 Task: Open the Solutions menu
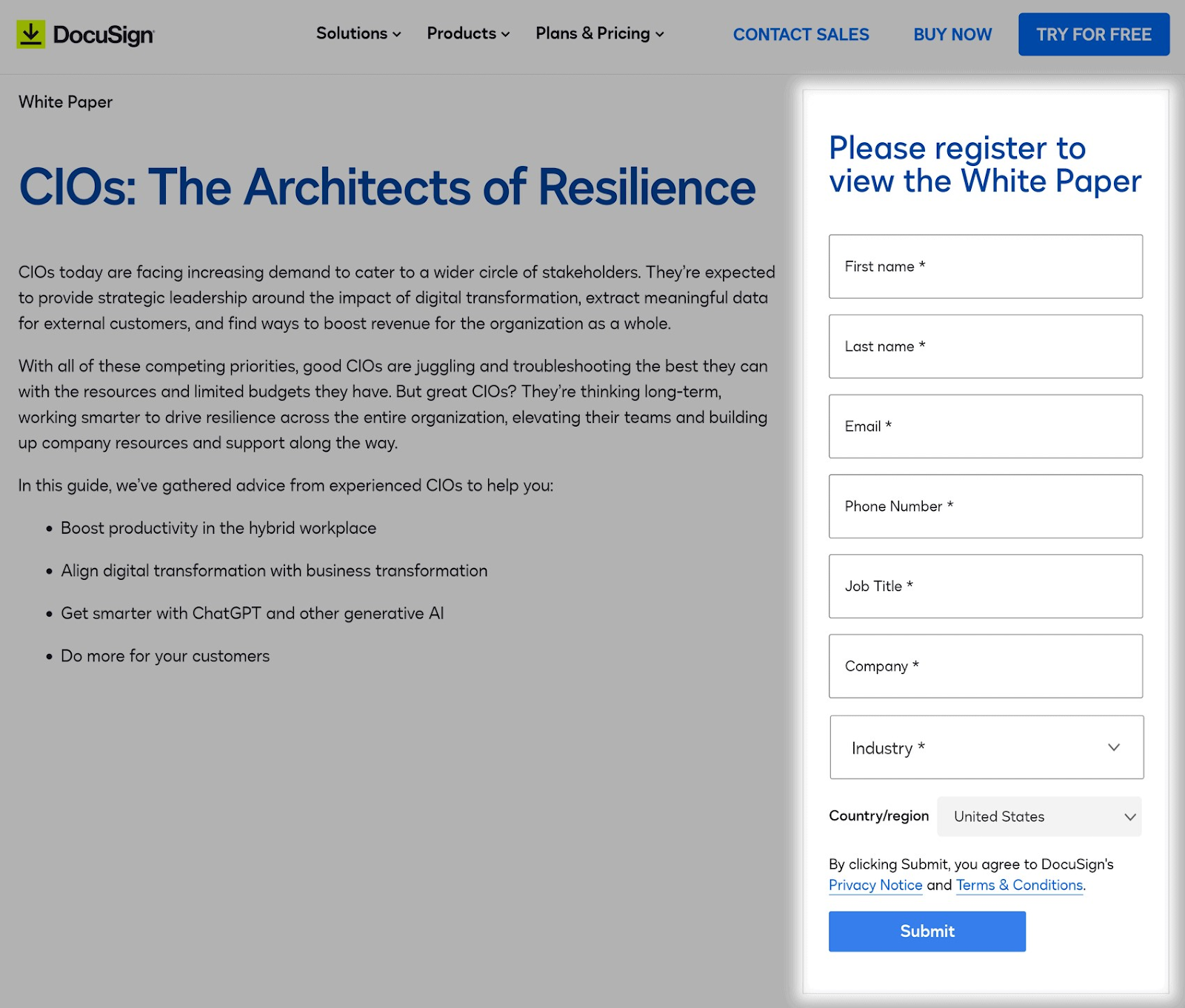(352, 33)
